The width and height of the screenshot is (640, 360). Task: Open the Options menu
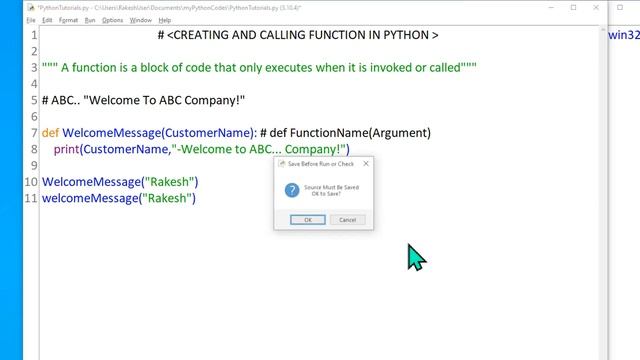112,20
